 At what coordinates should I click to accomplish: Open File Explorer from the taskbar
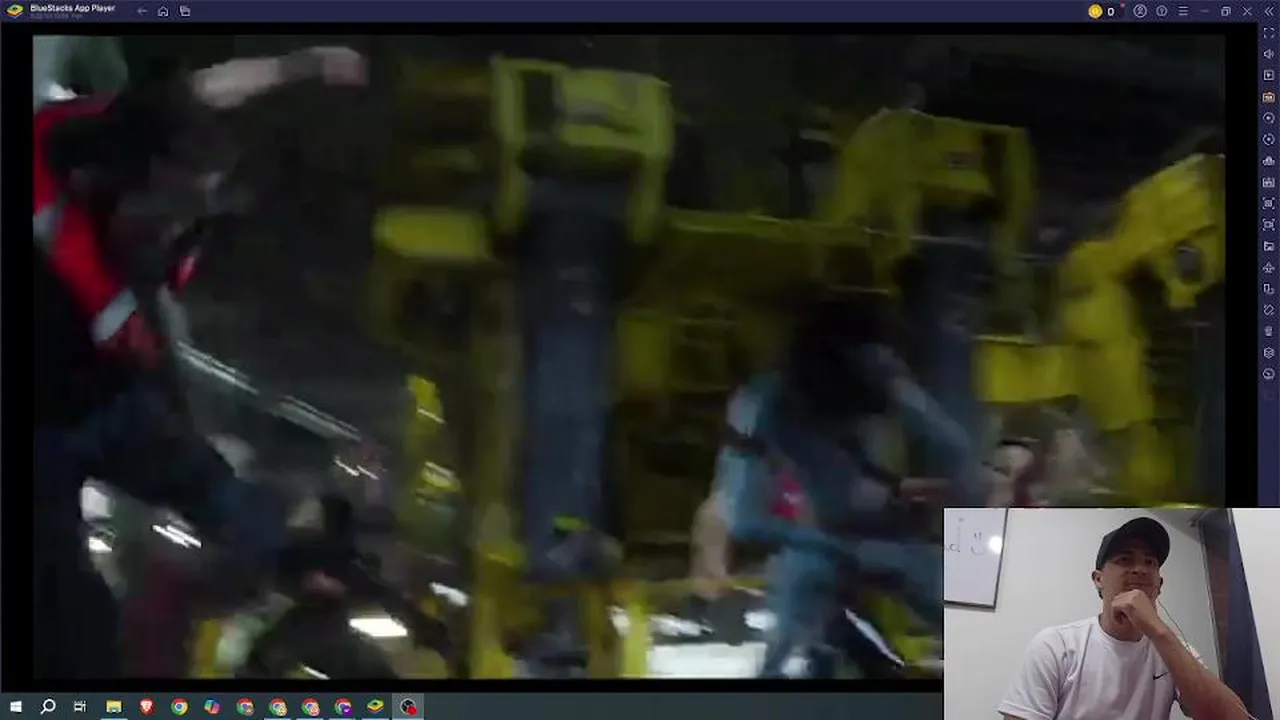click(x=114, y=707)
